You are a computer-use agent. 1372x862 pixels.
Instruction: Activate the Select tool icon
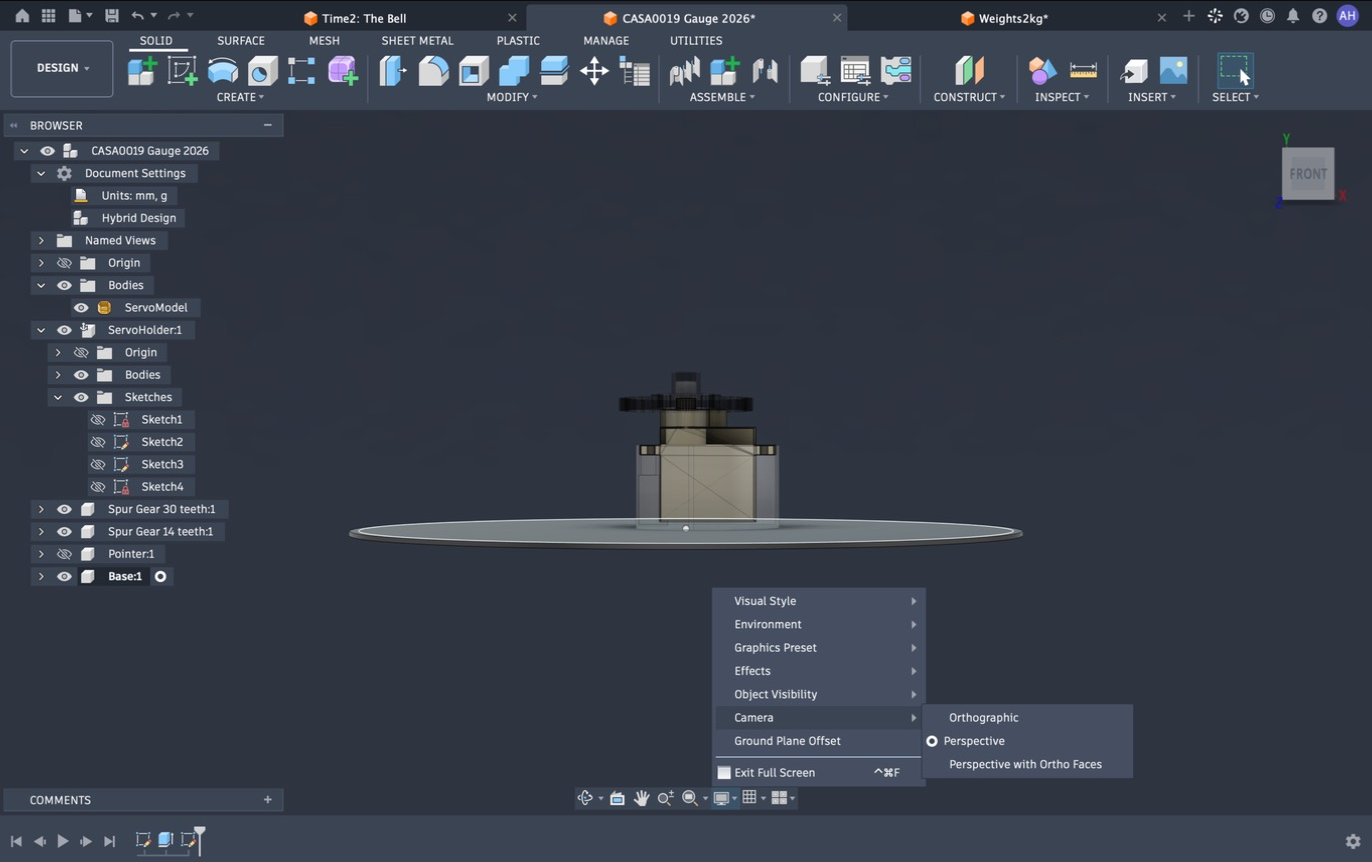[x=1235, y=70]
